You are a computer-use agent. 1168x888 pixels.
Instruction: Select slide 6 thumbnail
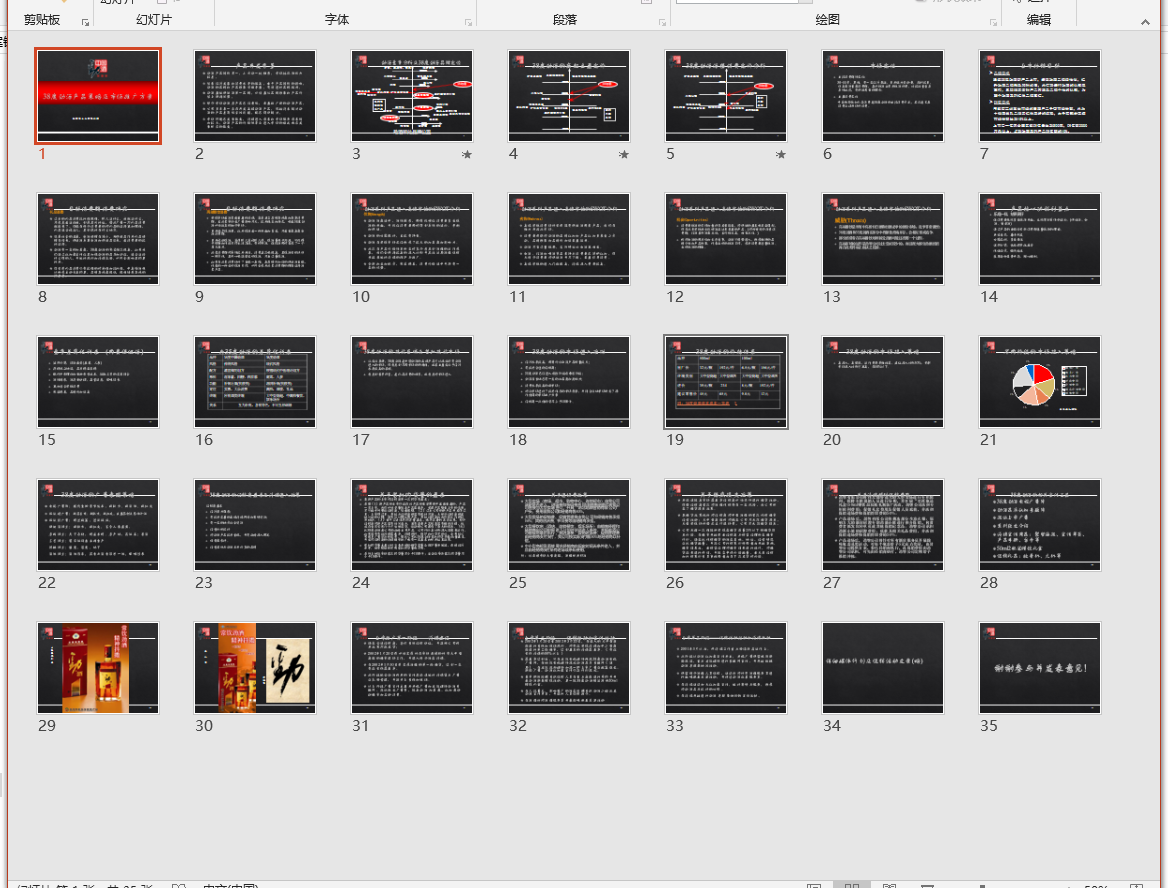[883, 96]
